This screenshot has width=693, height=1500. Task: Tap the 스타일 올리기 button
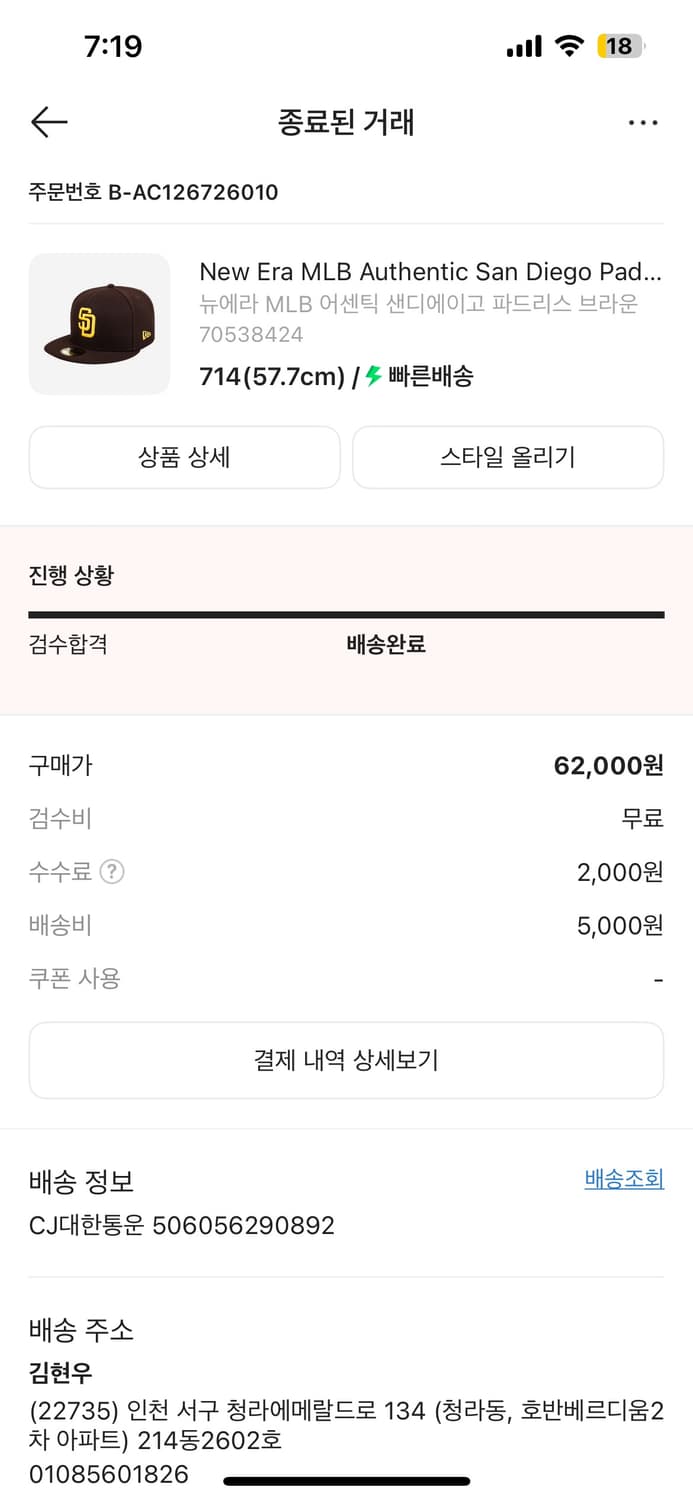point(508,458)
